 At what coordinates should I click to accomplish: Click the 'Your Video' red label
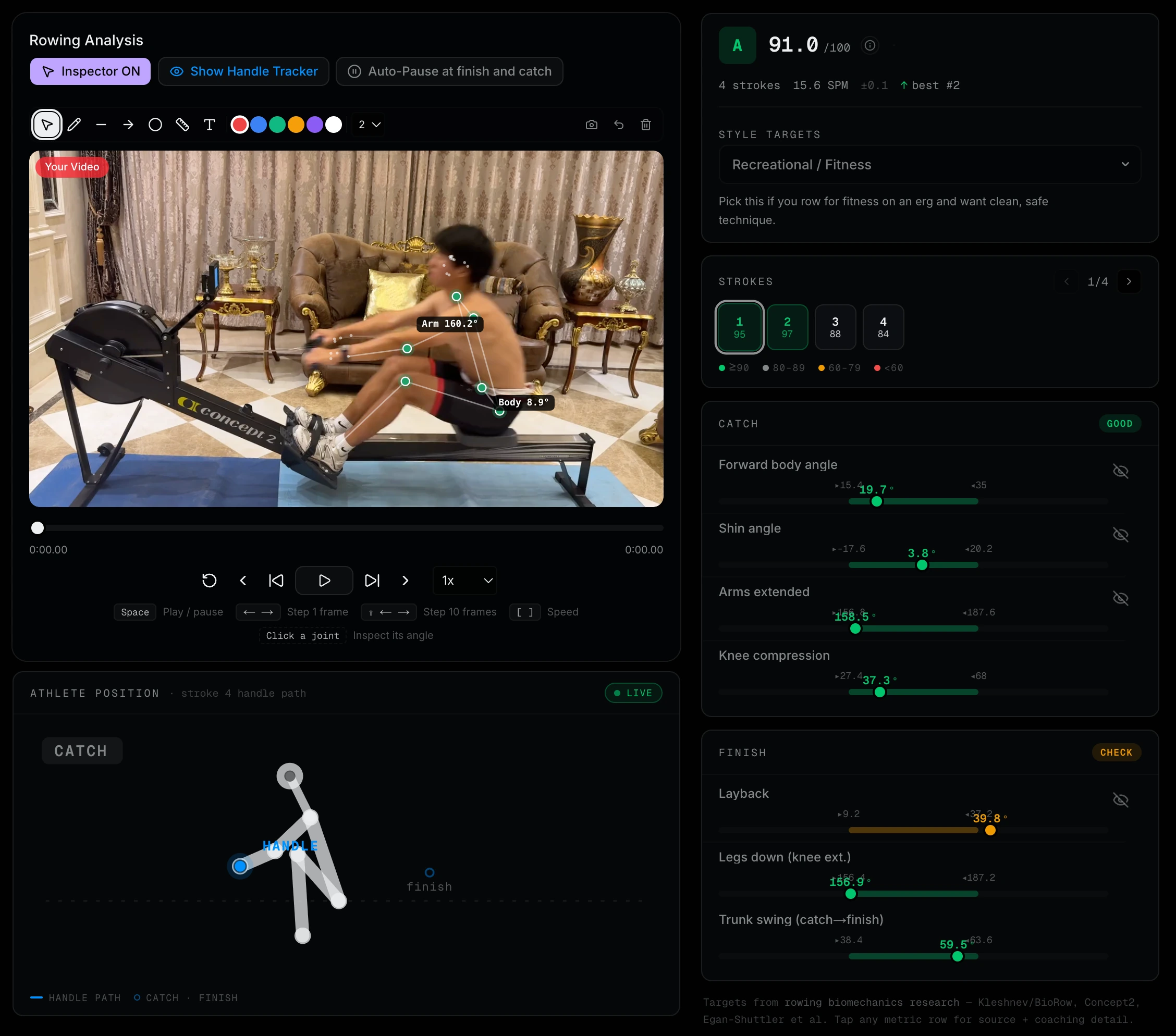(x=72, y=167)
